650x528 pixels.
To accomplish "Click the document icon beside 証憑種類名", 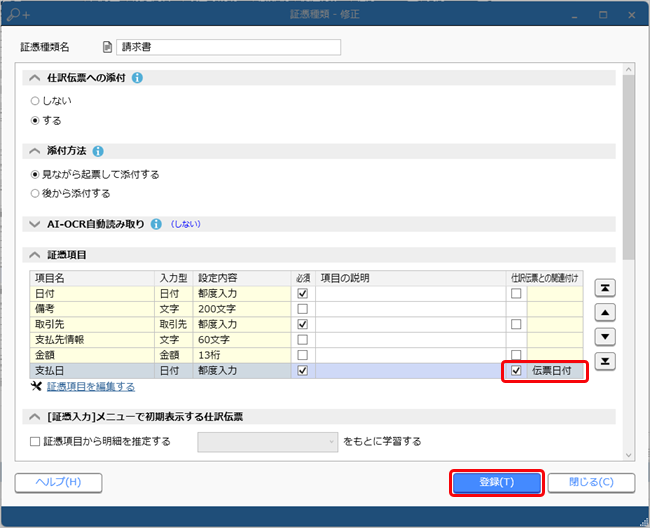I will [x=107, y=47].
